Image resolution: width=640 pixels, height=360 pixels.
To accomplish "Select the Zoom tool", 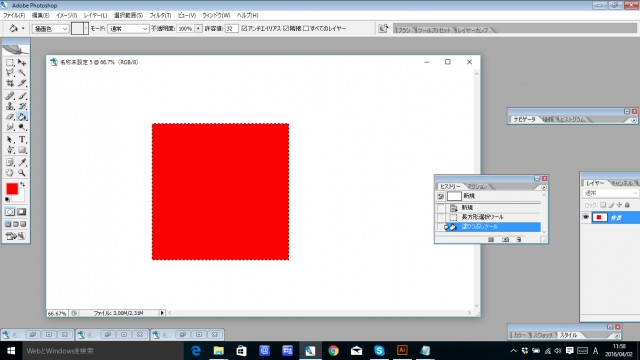I will pyautogui.click(x=22, y=173).
